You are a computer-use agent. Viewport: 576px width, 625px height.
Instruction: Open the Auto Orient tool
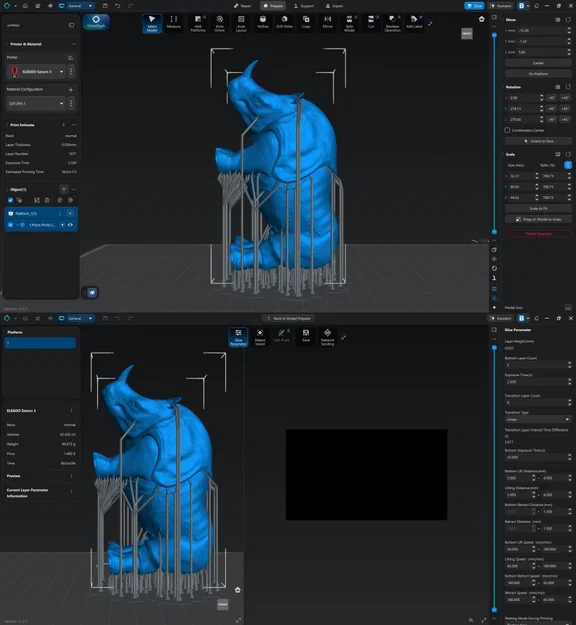219,23
